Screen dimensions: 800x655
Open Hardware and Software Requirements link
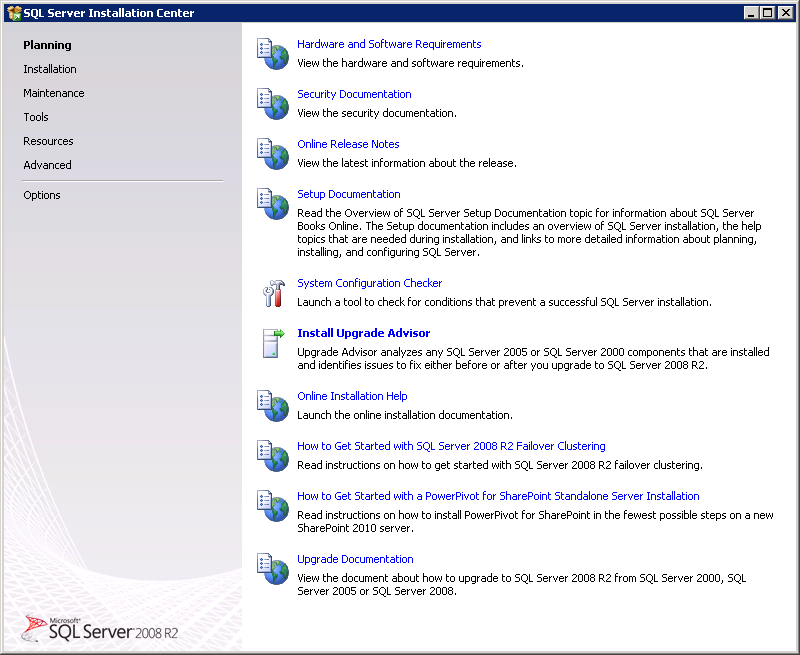tap(389, 44)
